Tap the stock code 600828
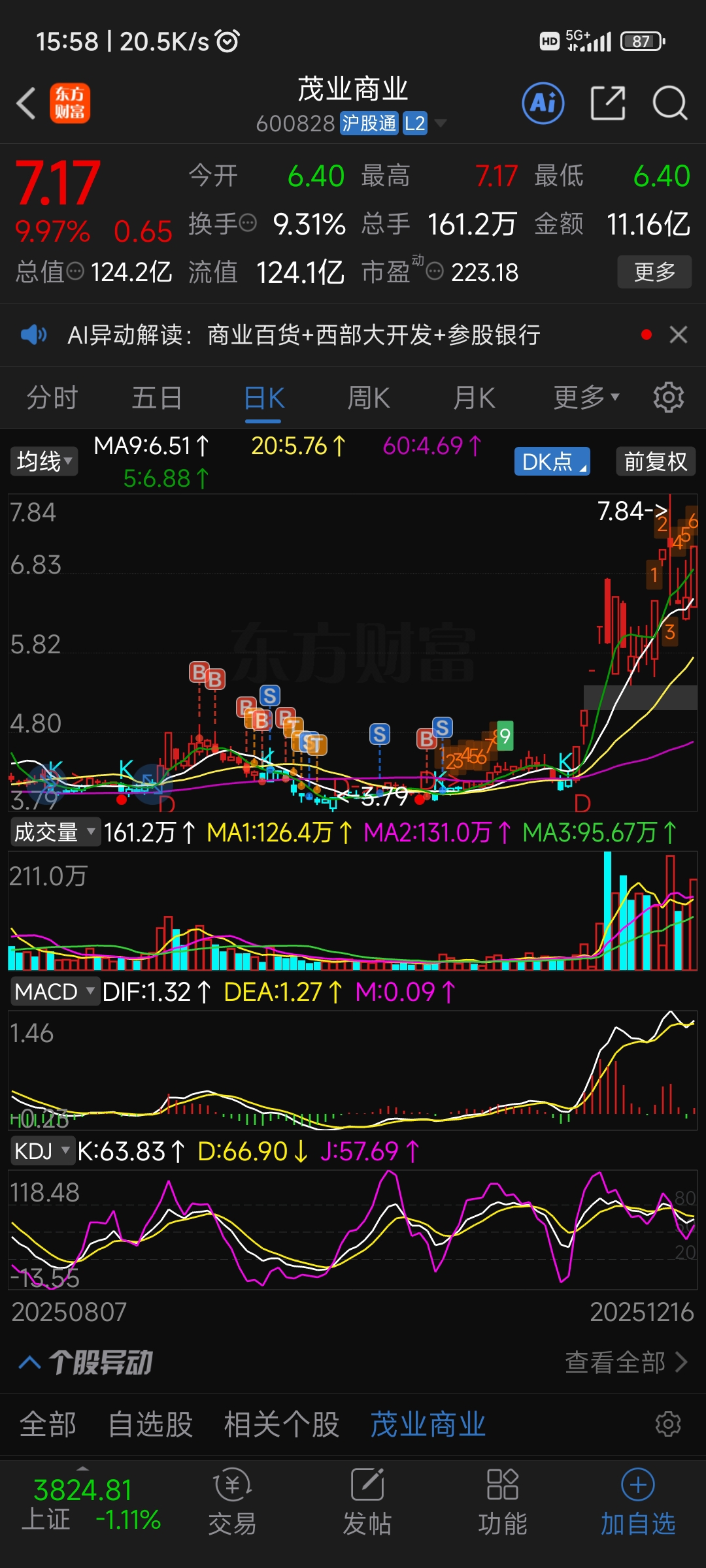Image resolution: width=706 pixels, height=1568 pixels. [x=295, y=123]
